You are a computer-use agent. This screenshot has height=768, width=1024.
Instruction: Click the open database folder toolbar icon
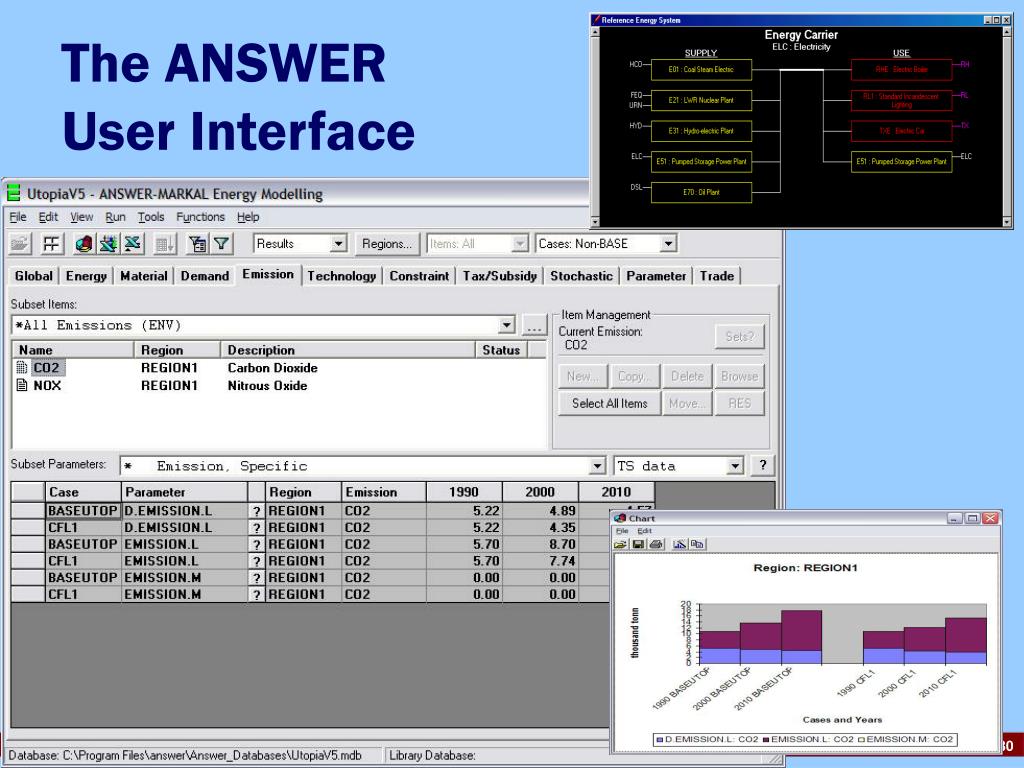[20, 244]
